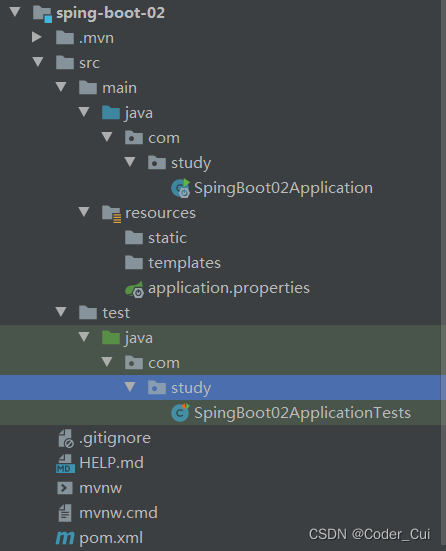The image size is (446, 551).
Task: Collapse the src folder arrow
Action: point(38,62)
